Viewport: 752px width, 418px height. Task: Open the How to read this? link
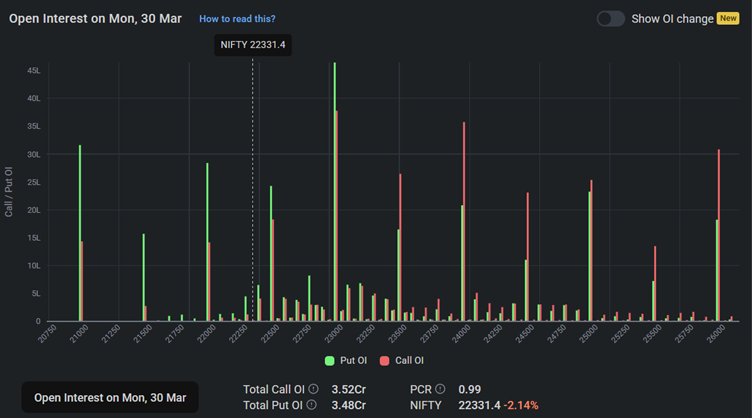tap(237, 19)
